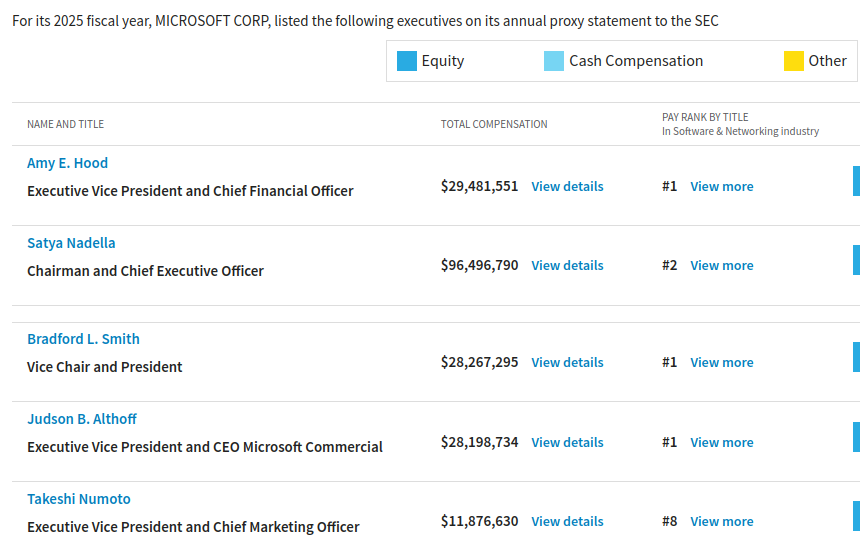Click View more for Bradford Smith's pay rank
Viewport: 860px width, 550px height.
click(x=721, y=362)
